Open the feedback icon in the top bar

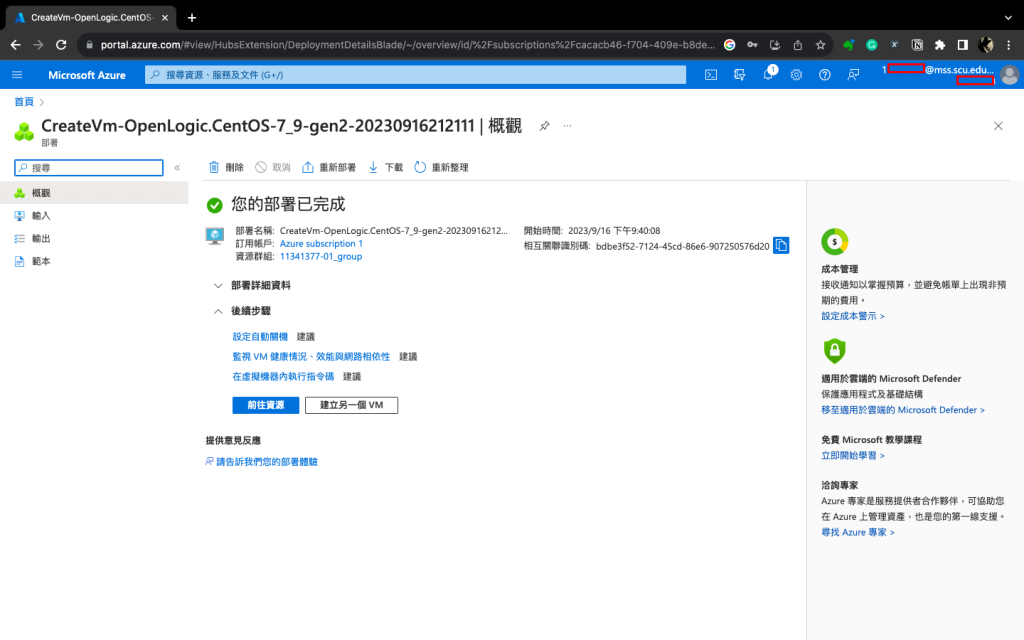853,74
